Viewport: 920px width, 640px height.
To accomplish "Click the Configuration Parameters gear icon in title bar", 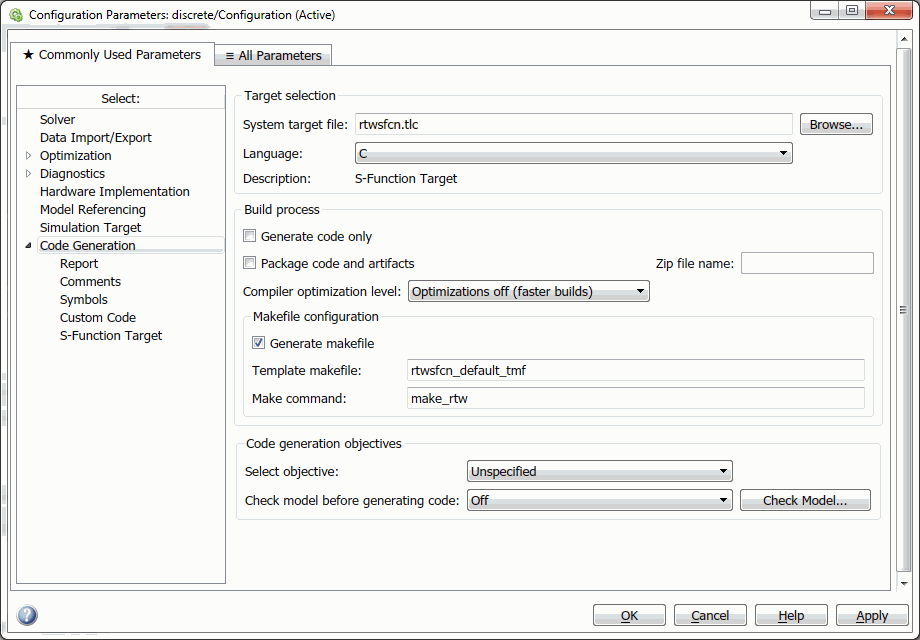I will [16, 15].
